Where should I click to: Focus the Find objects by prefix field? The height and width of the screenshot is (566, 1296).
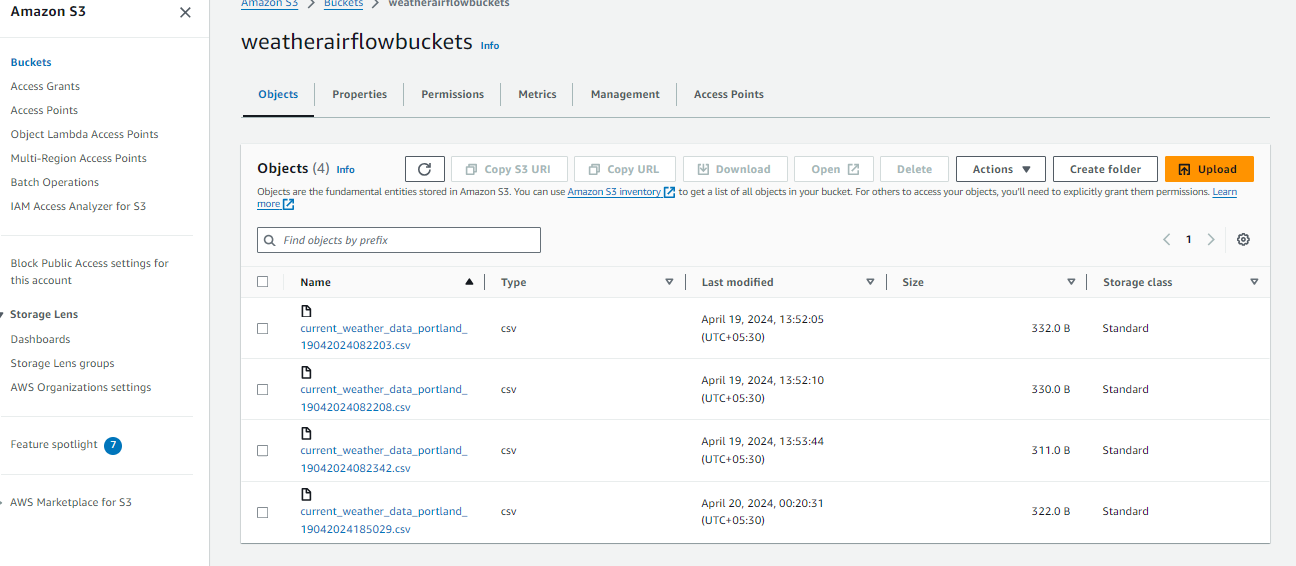(399, 240)
